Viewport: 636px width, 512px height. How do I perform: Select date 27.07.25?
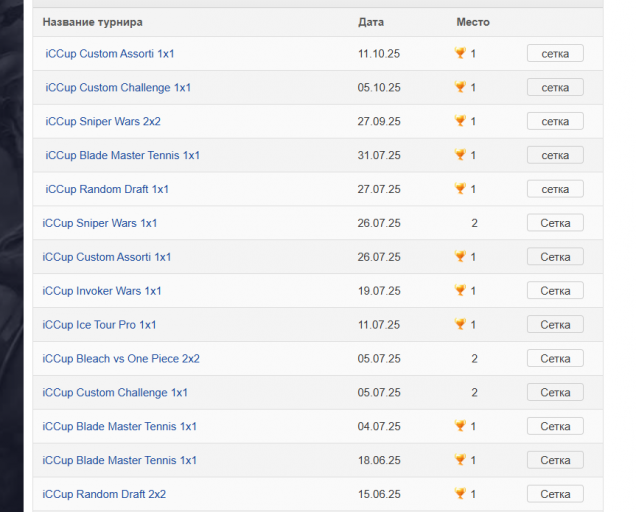tap(379, 189)
